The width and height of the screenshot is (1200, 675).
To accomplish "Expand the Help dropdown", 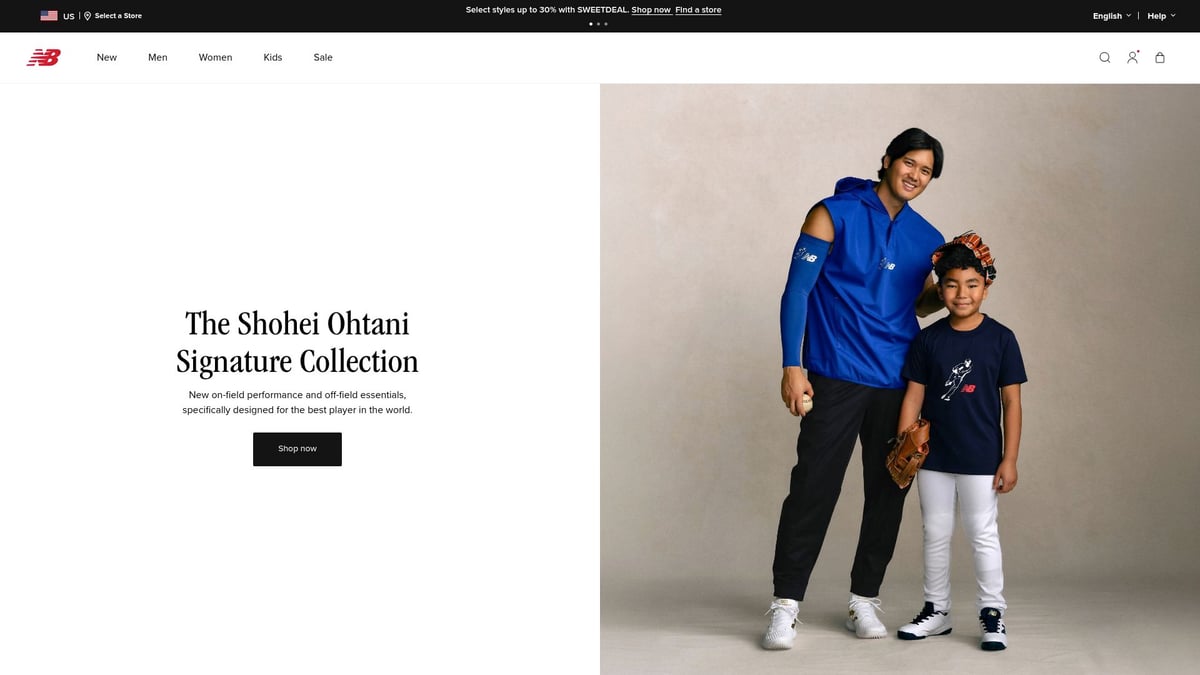I will point(1161,16).
